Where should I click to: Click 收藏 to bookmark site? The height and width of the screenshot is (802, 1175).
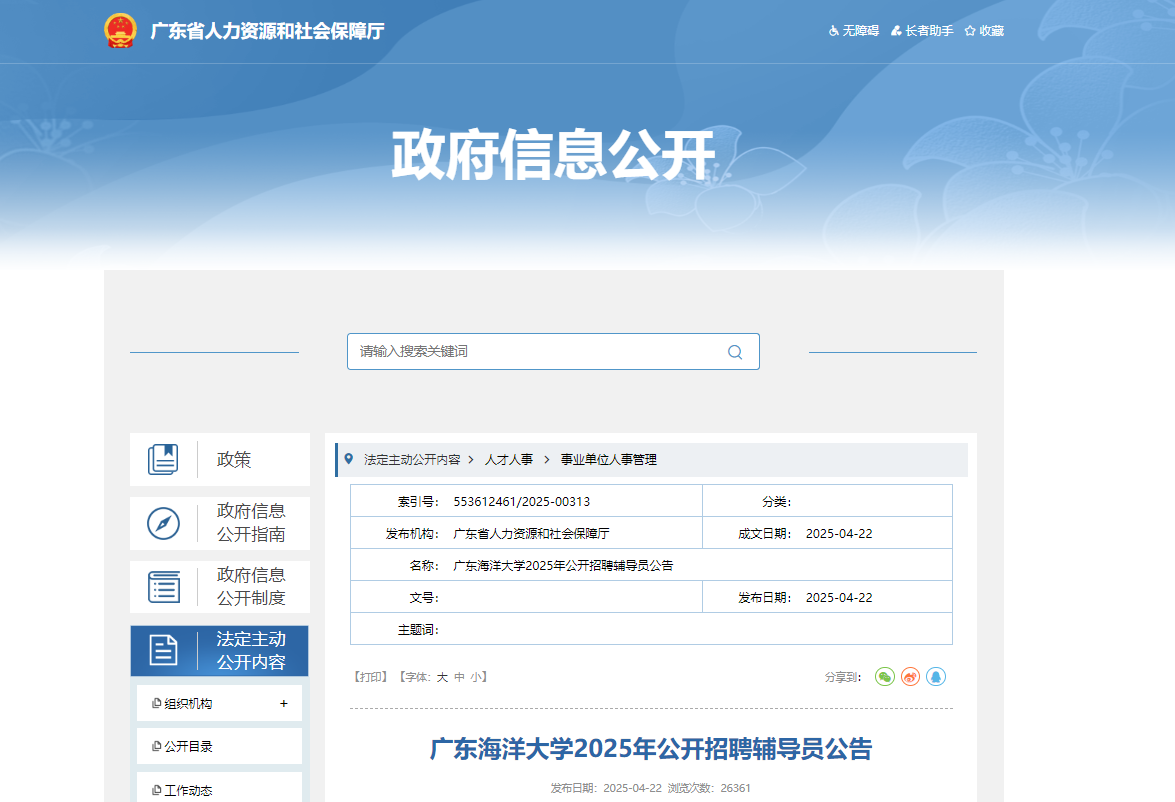[x=984, y=31]
